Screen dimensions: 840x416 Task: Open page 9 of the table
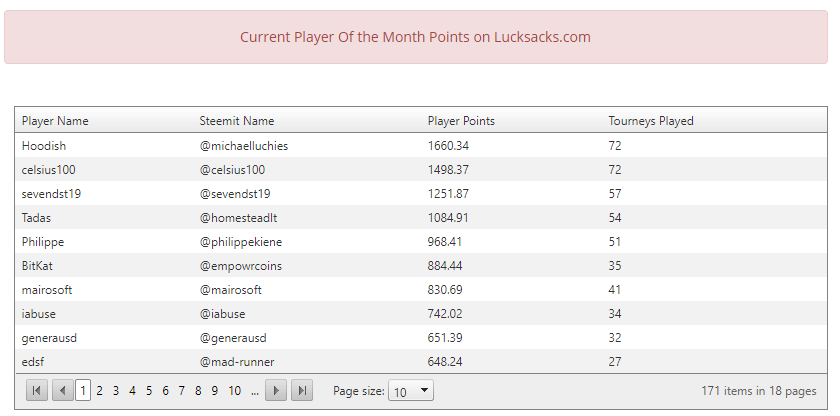click(215, 391)
